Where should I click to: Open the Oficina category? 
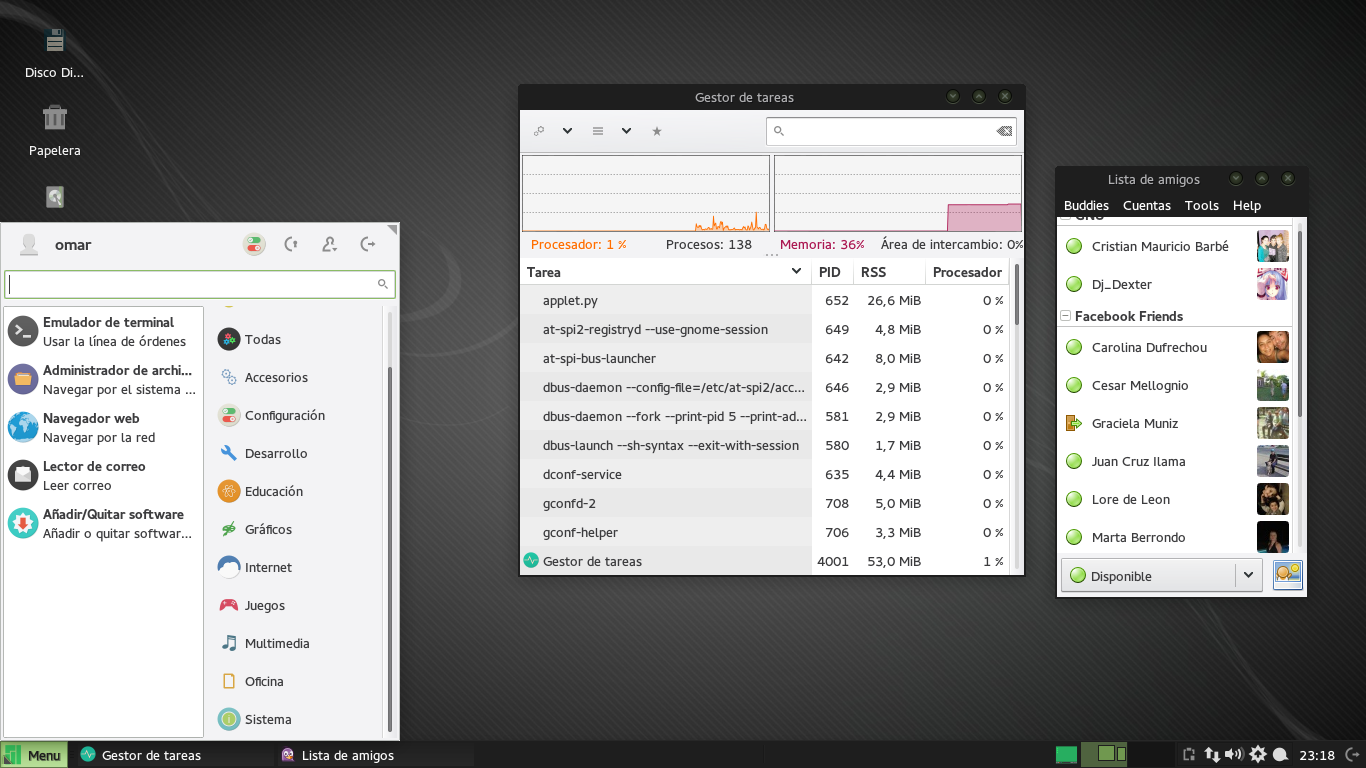298,681
